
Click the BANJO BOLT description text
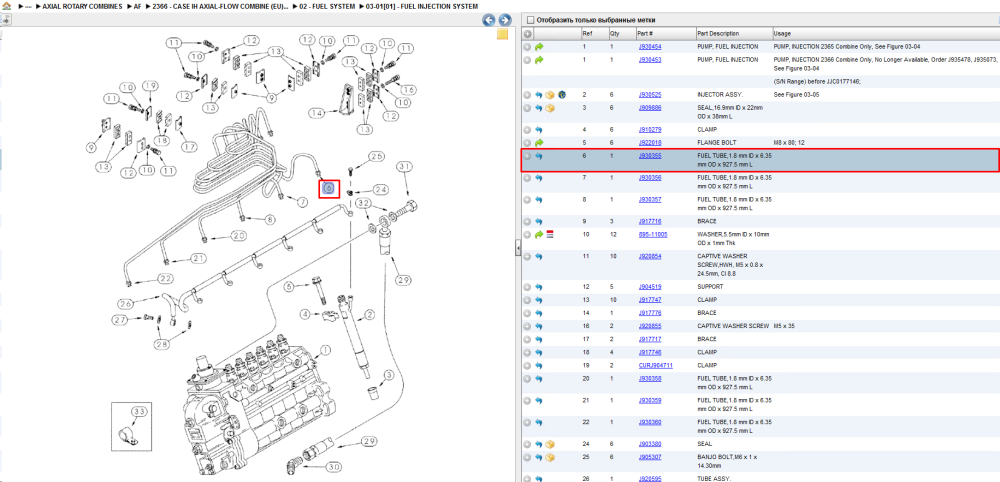pos(729,461)
